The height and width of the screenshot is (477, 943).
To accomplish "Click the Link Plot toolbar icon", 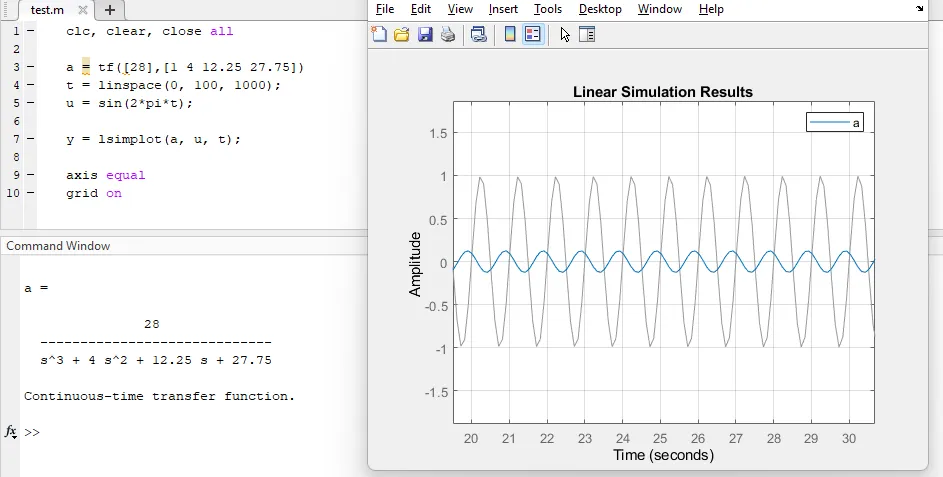I will pos(479,35).
